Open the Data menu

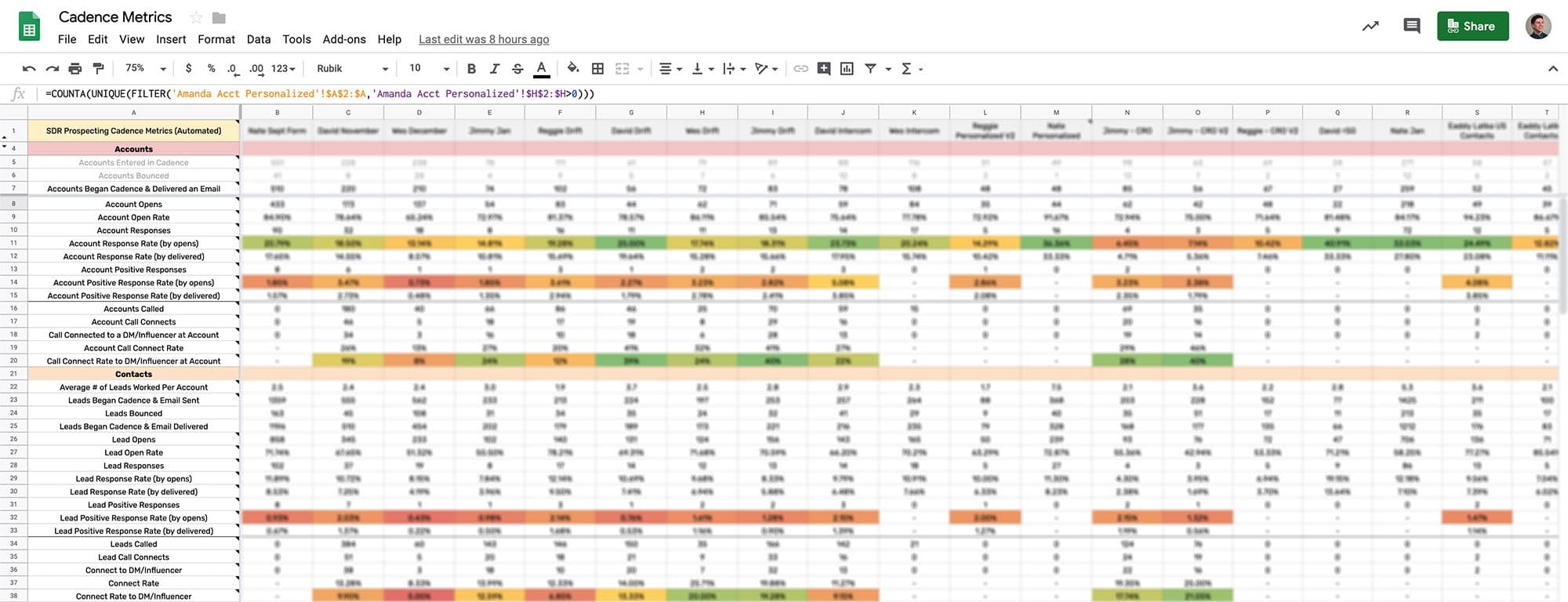[x=259, y=39]
